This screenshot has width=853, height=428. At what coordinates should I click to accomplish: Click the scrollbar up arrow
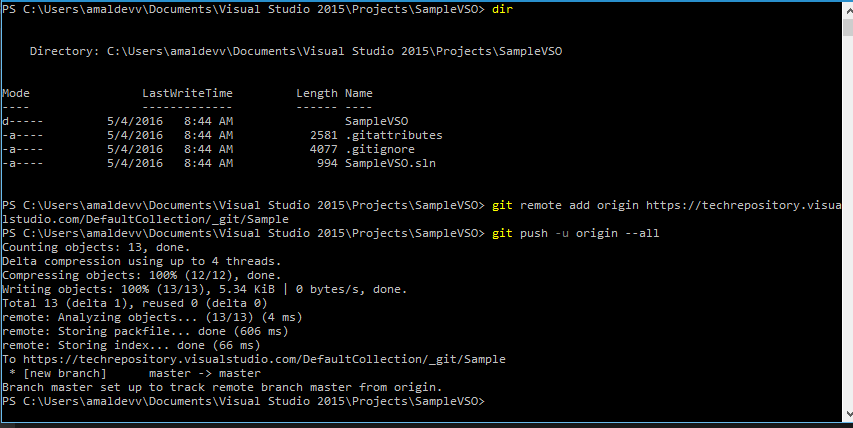(x=845, y=8)
